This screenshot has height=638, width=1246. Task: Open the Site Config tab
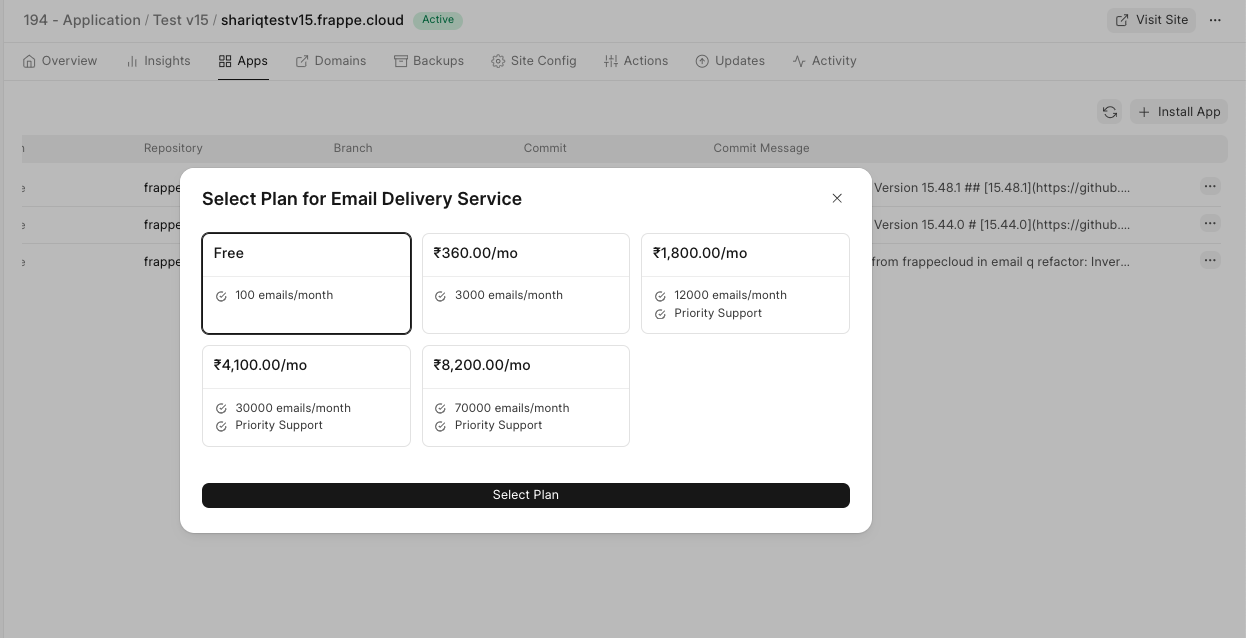click(x=534, y=61)
